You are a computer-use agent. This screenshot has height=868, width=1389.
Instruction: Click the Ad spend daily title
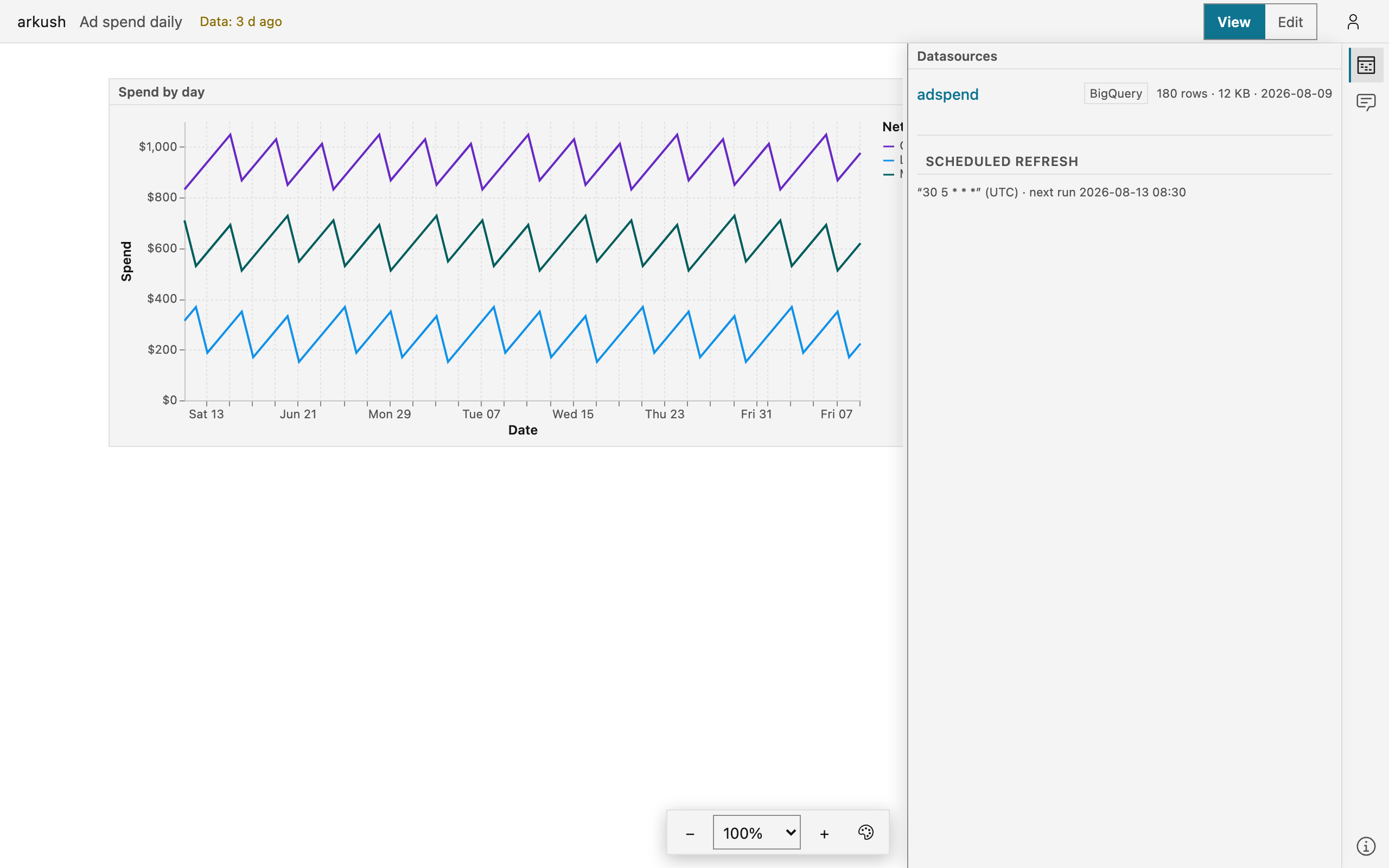[131, 22]
